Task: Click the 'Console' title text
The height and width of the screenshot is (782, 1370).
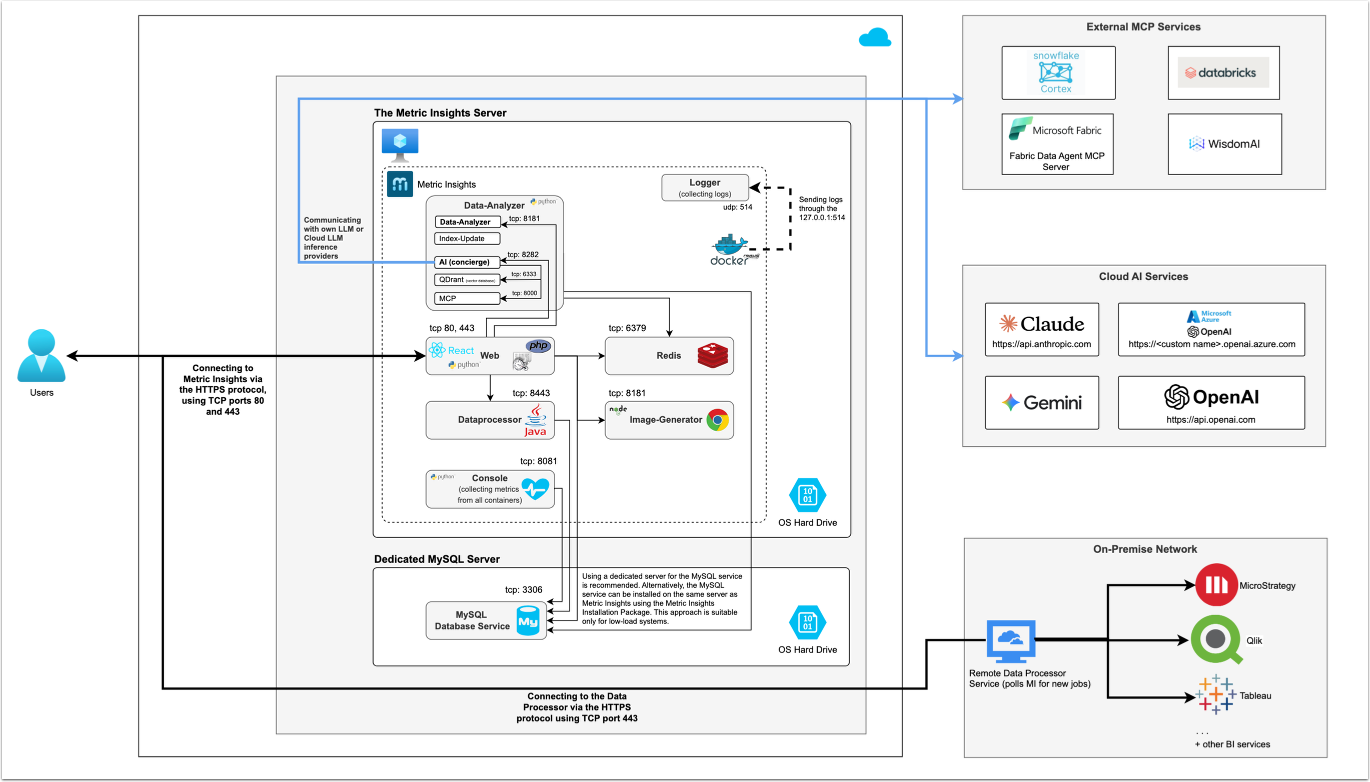Action: 490,478
